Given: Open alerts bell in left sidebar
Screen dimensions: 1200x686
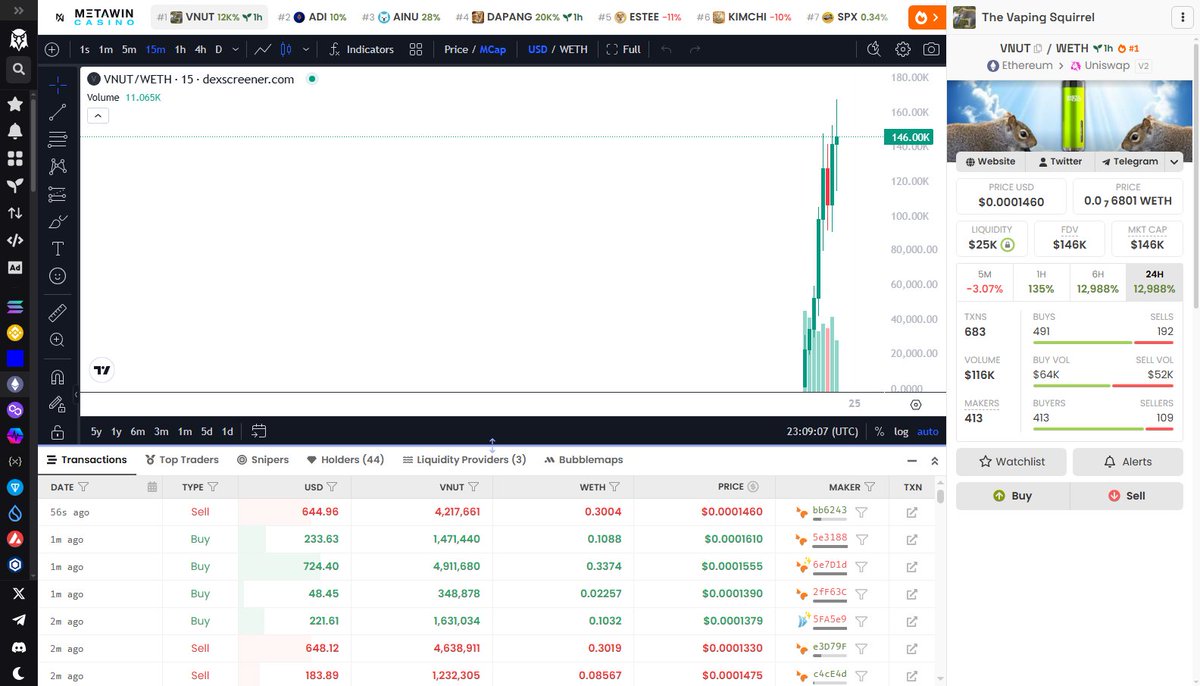Looking at the screenshot, I should (15, 131).
